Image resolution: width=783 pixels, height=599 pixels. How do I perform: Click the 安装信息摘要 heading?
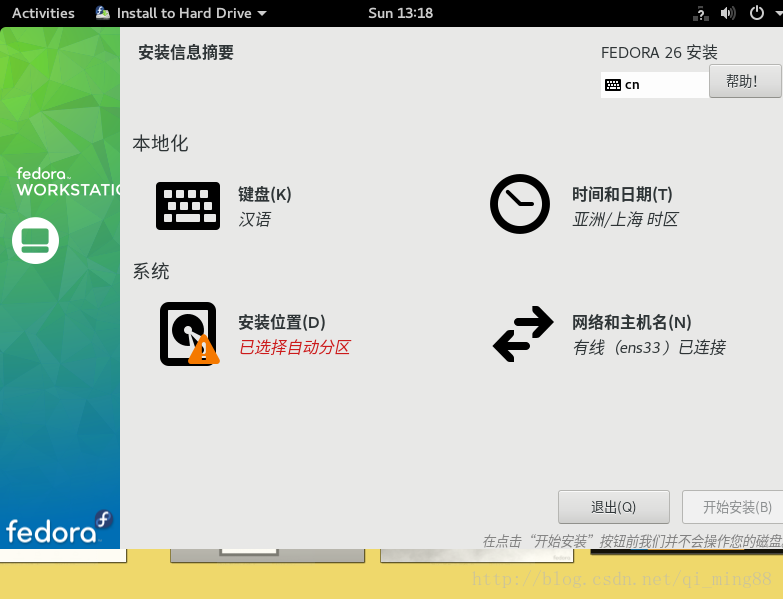(186, 52)
